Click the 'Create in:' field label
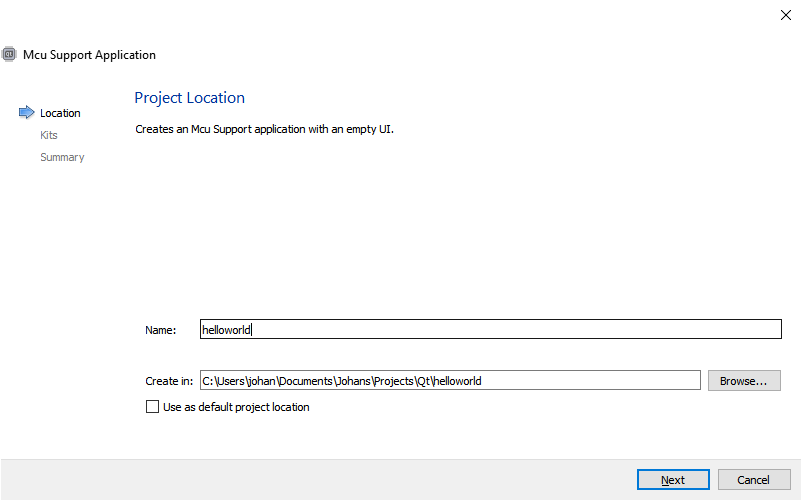The width and height of the screenshot is (802, 501). click(x=168, y=381)
